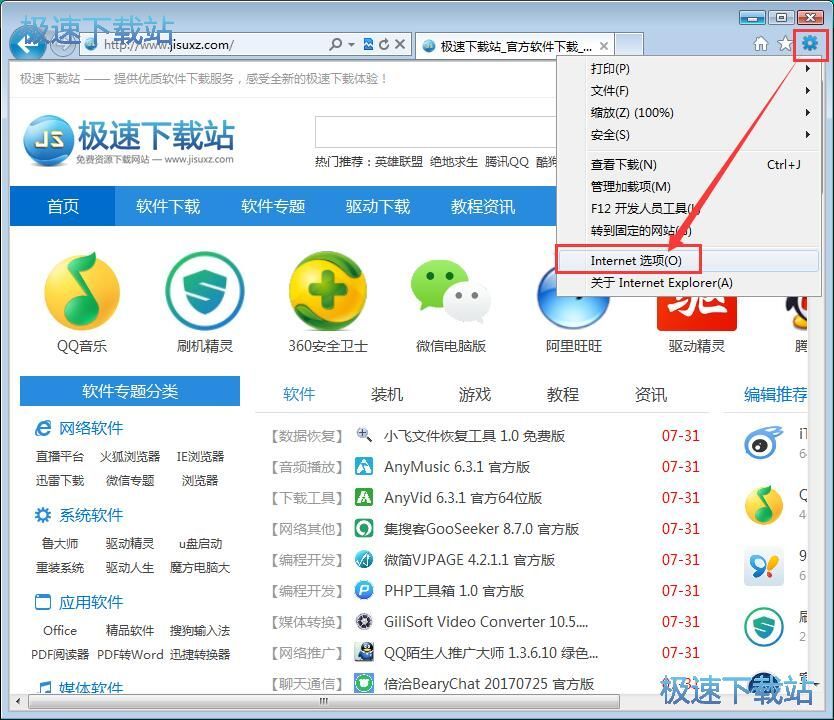Image resolution: width=834 pixels, height=720 pixels.
Task: Open the 软件专题 navigation tab
Action: 273,206
